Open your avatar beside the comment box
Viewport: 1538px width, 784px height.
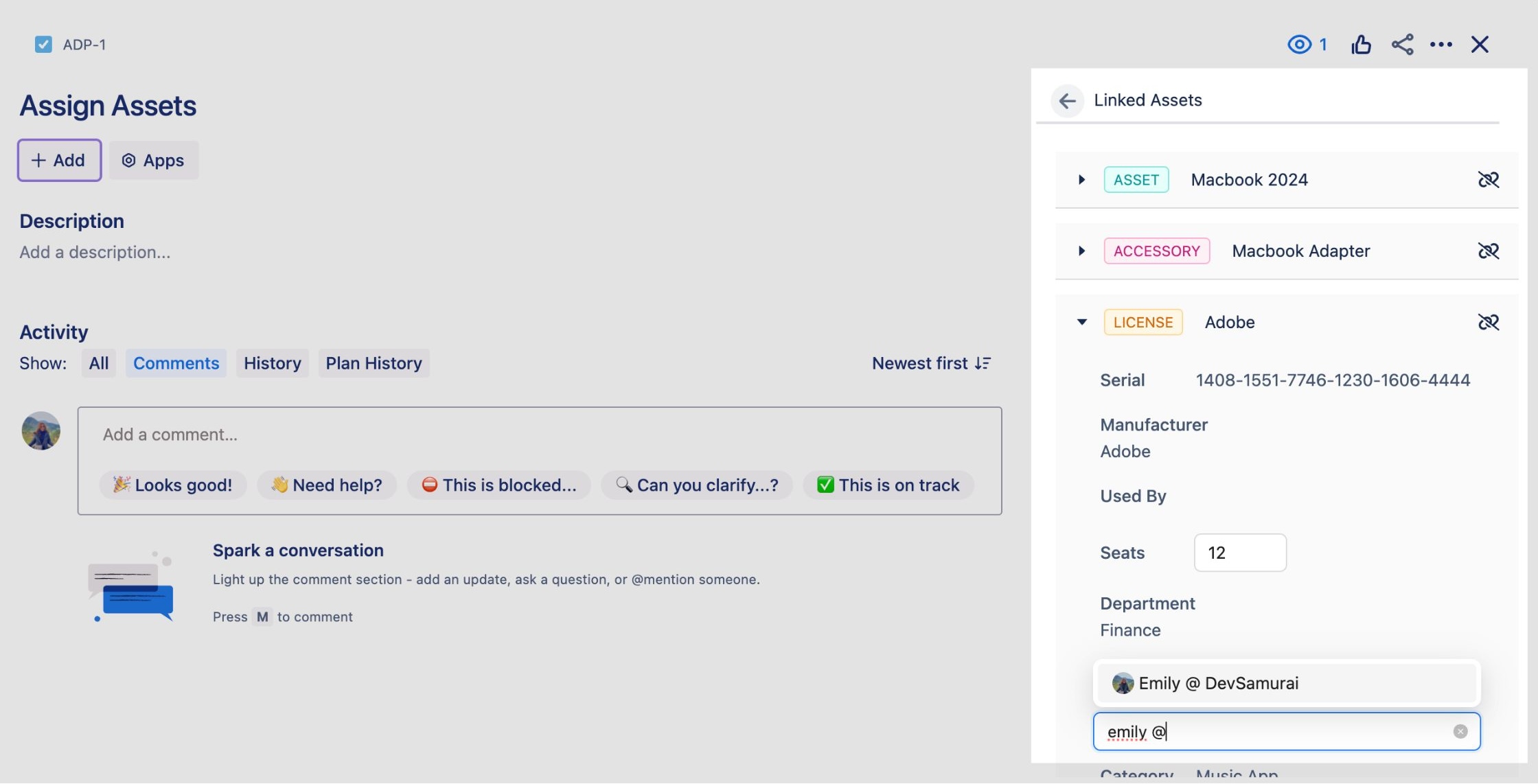coord(41,431)
